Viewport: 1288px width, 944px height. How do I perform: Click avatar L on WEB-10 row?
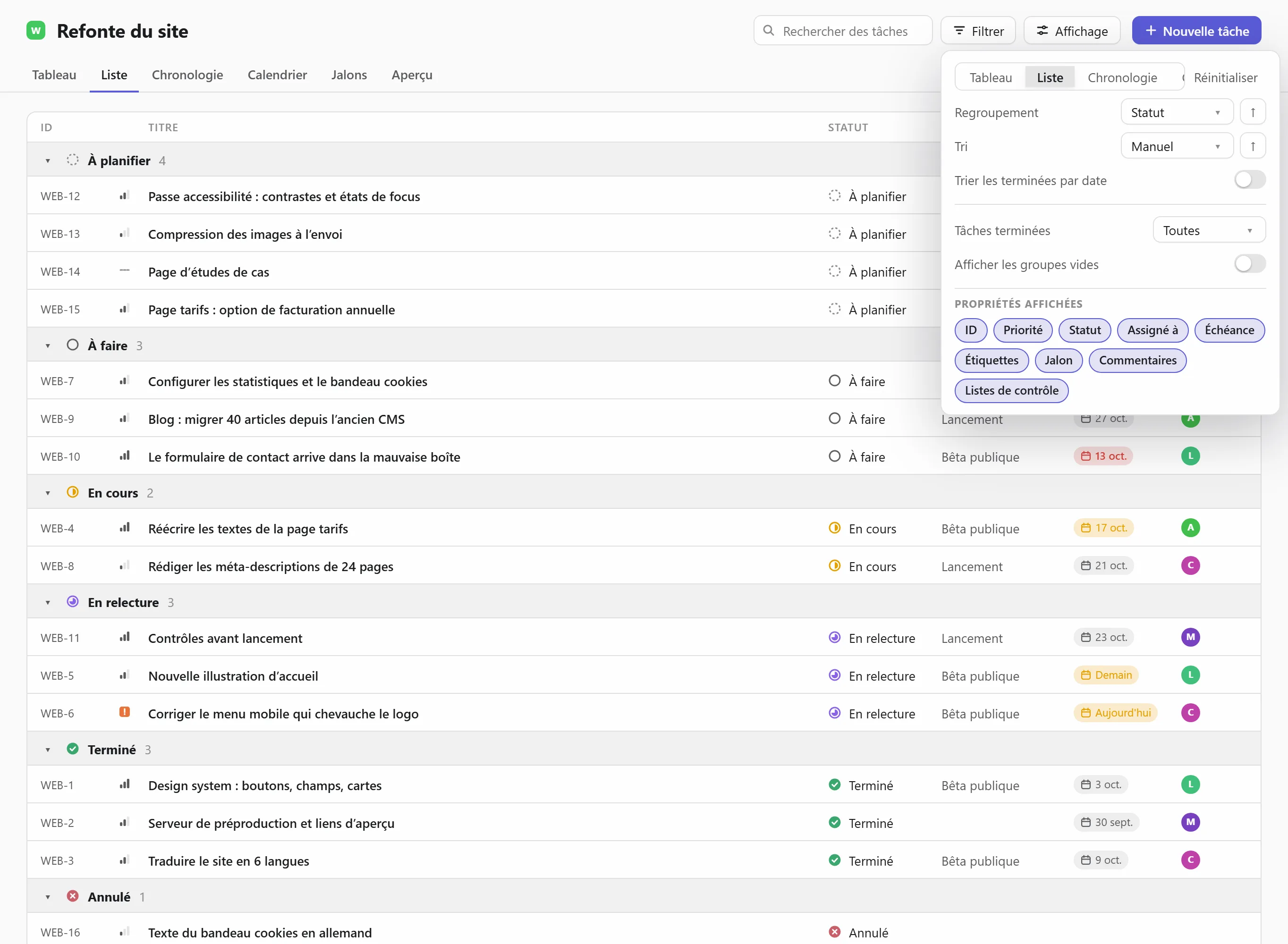pos(1190,456)
